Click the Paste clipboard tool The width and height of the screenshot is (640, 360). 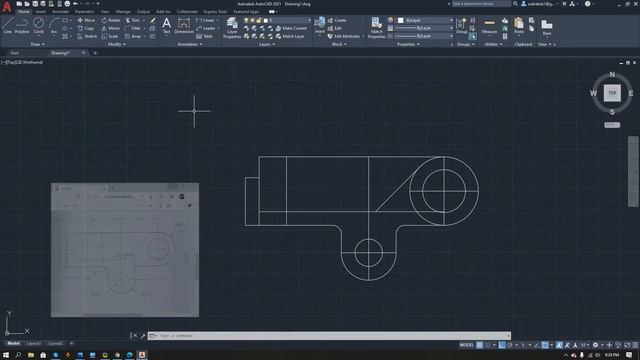pyautogui.click(x=519, y=25)
